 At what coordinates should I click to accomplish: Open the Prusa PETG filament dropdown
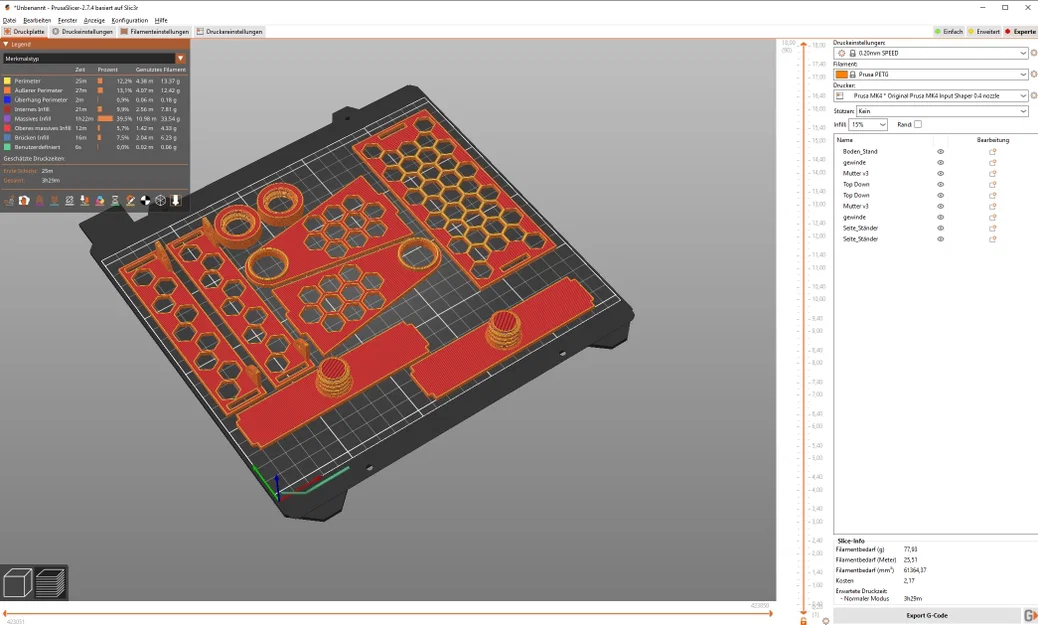pos(931,74)
